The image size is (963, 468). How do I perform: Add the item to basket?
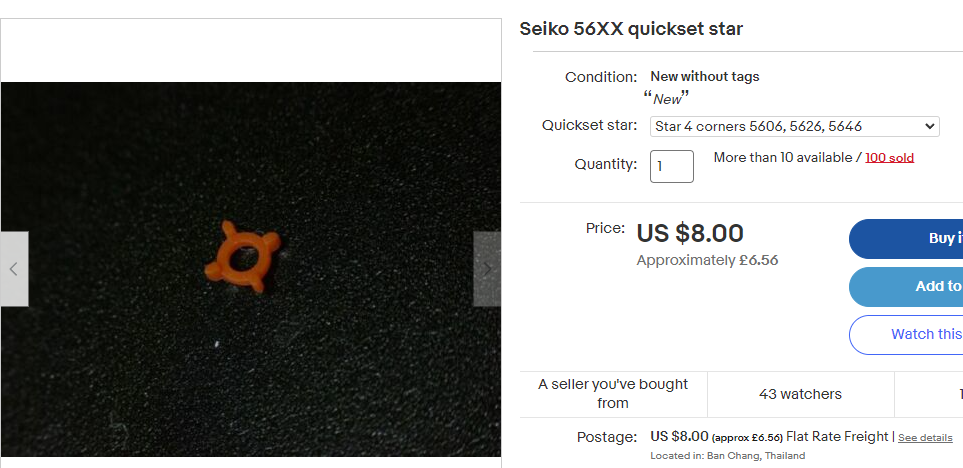coord(907,287)
